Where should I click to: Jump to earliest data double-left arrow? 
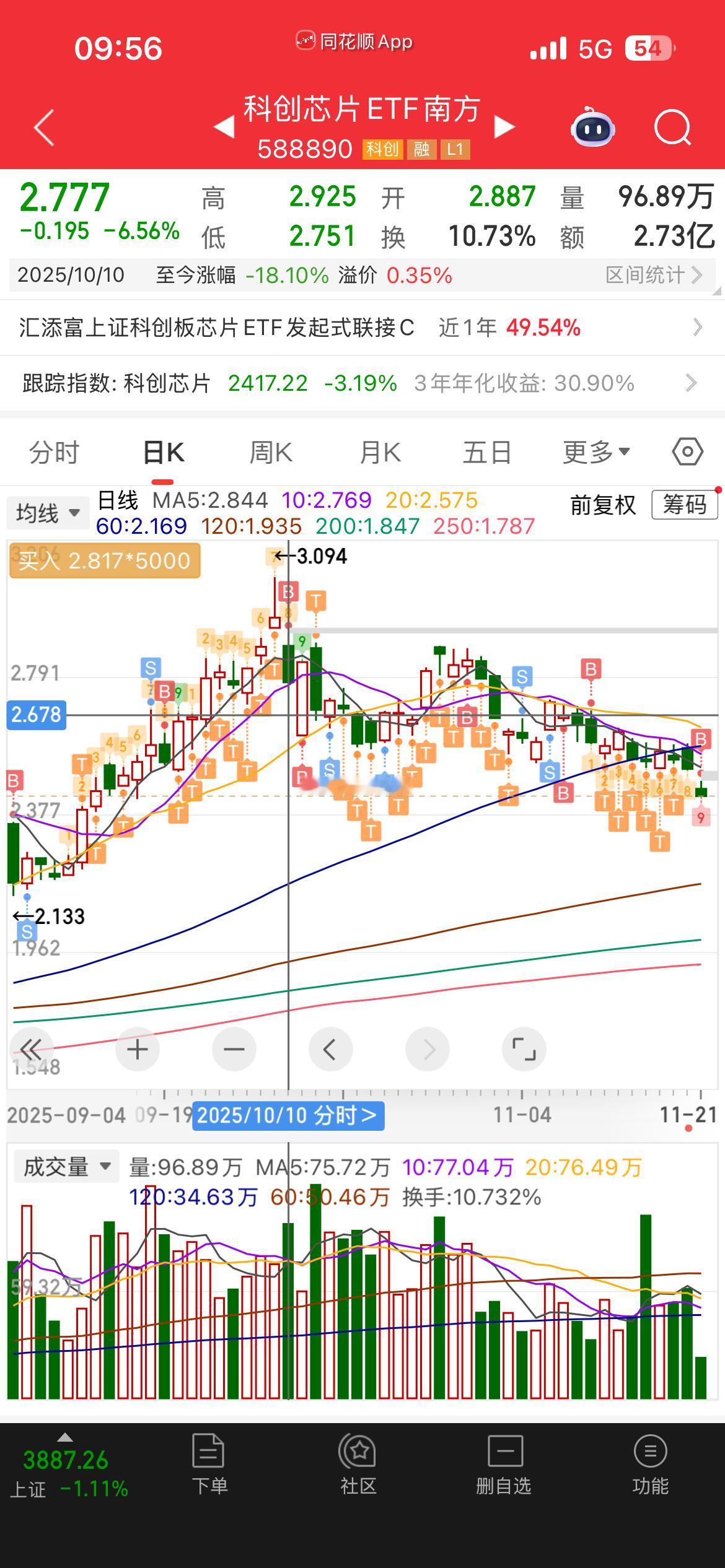pyautogui.click(x=30, y=1049)
